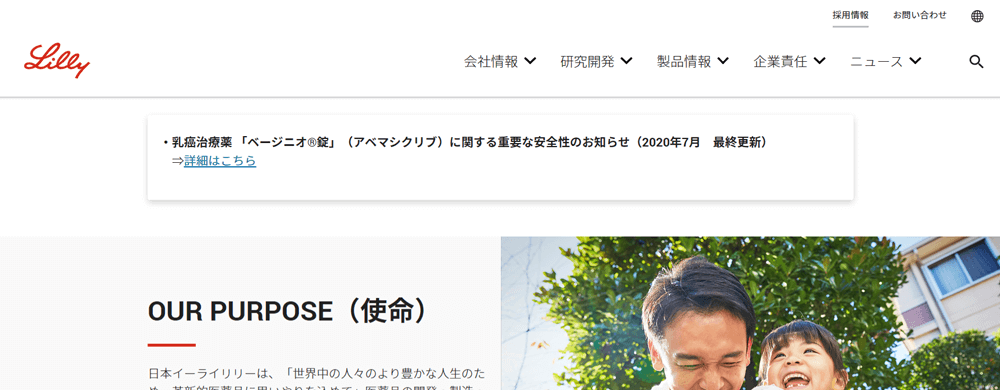Expand the 研究開発 chevron

(x=626, y=61)
